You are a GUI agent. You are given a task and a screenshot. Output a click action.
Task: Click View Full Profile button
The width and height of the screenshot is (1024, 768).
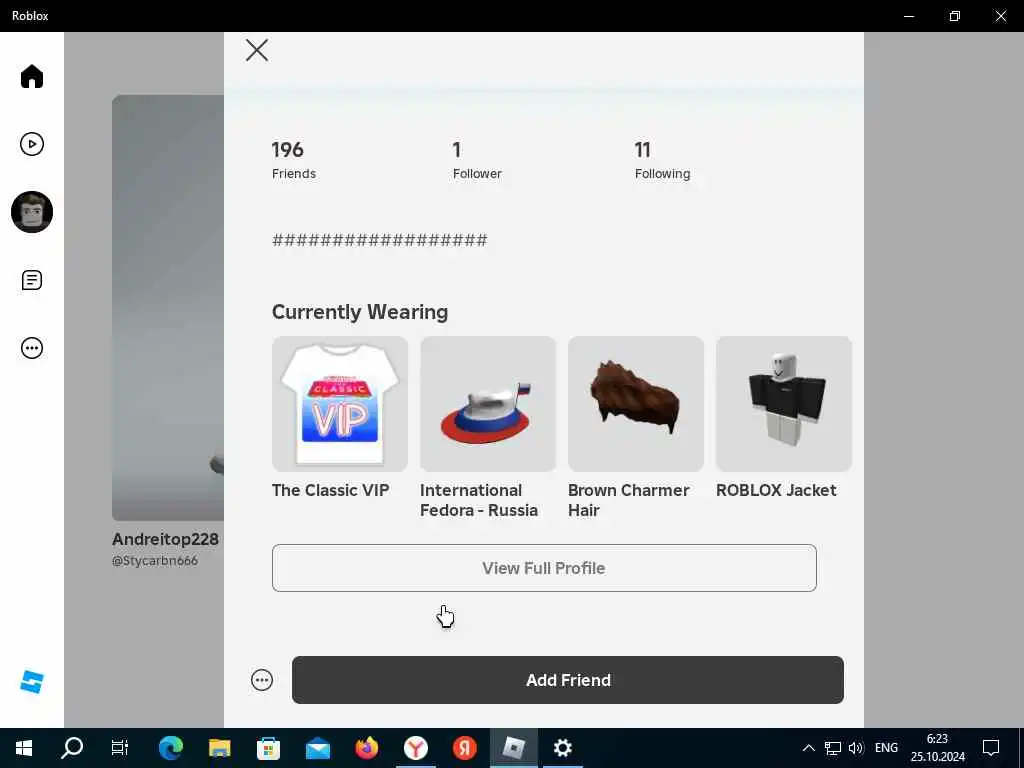coord(544,568)
